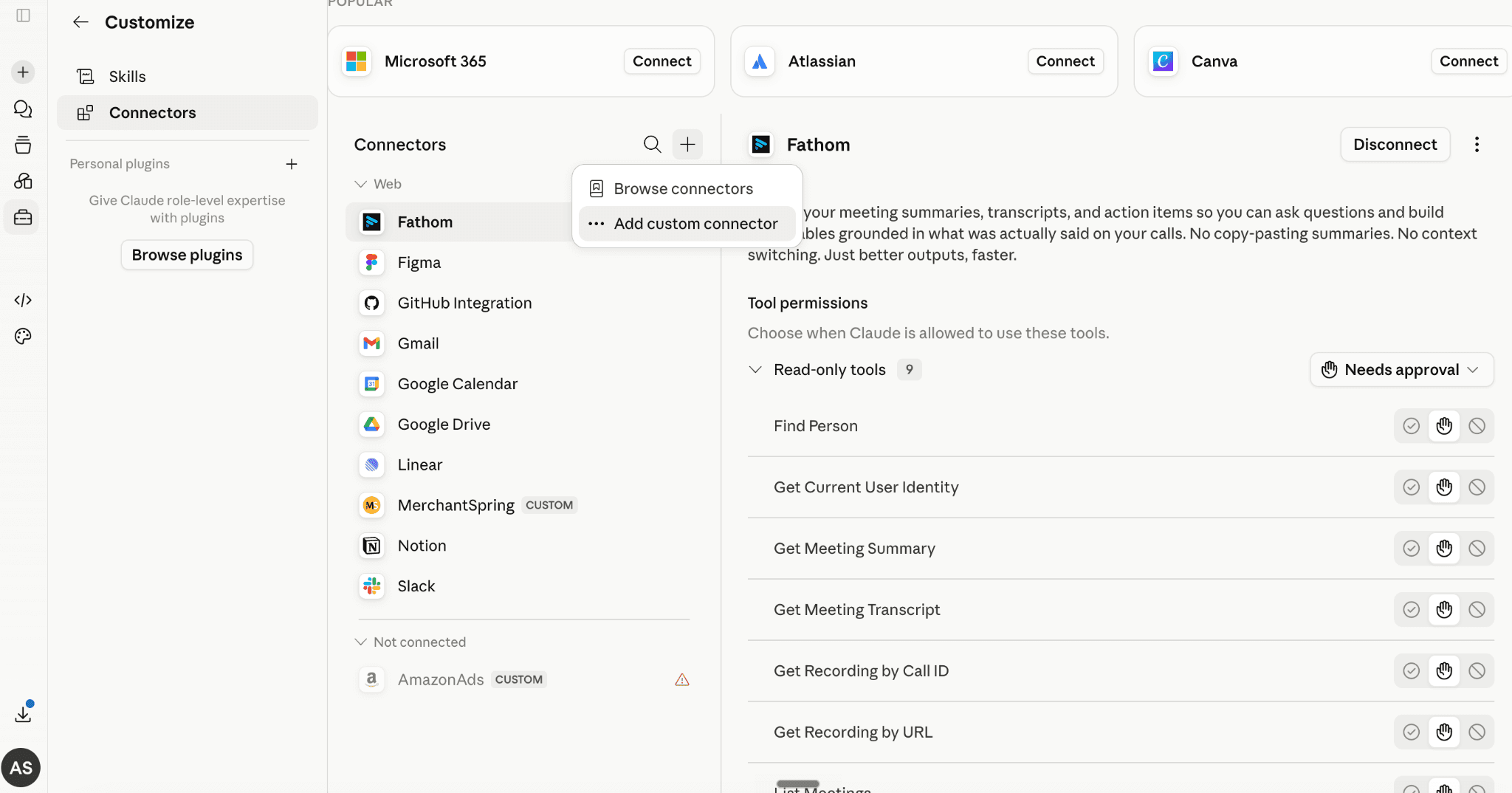Disconnect the Fathom connector
The width and height of the screenshot is (1512, 793).
pos(1395,144)
